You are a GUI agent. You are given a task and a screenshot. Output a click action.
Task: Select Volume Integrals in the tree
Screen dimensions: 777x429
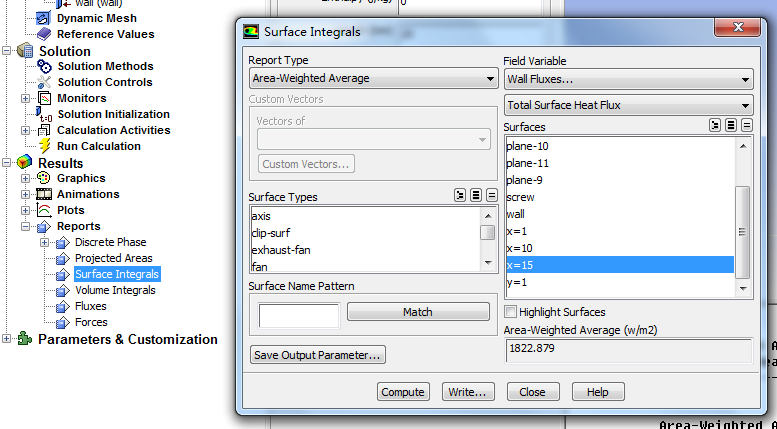[115, 290]
